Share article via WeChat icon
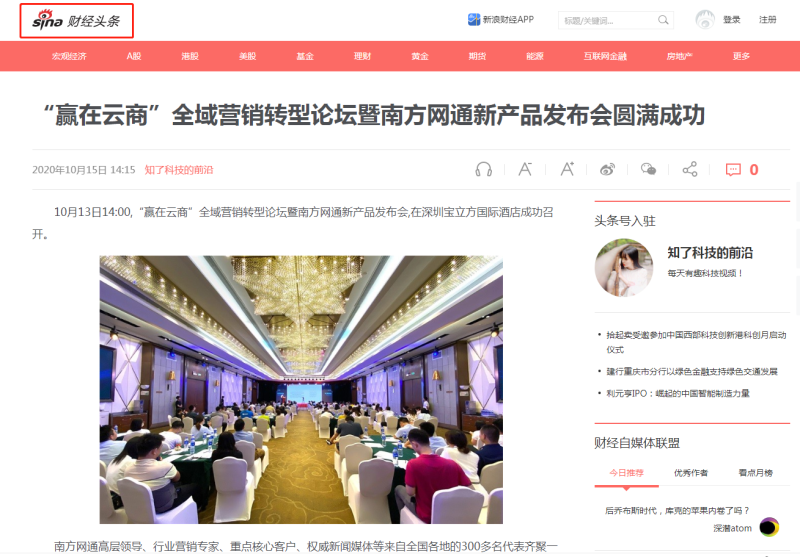The image size is (800, 557). pos(648,169)
